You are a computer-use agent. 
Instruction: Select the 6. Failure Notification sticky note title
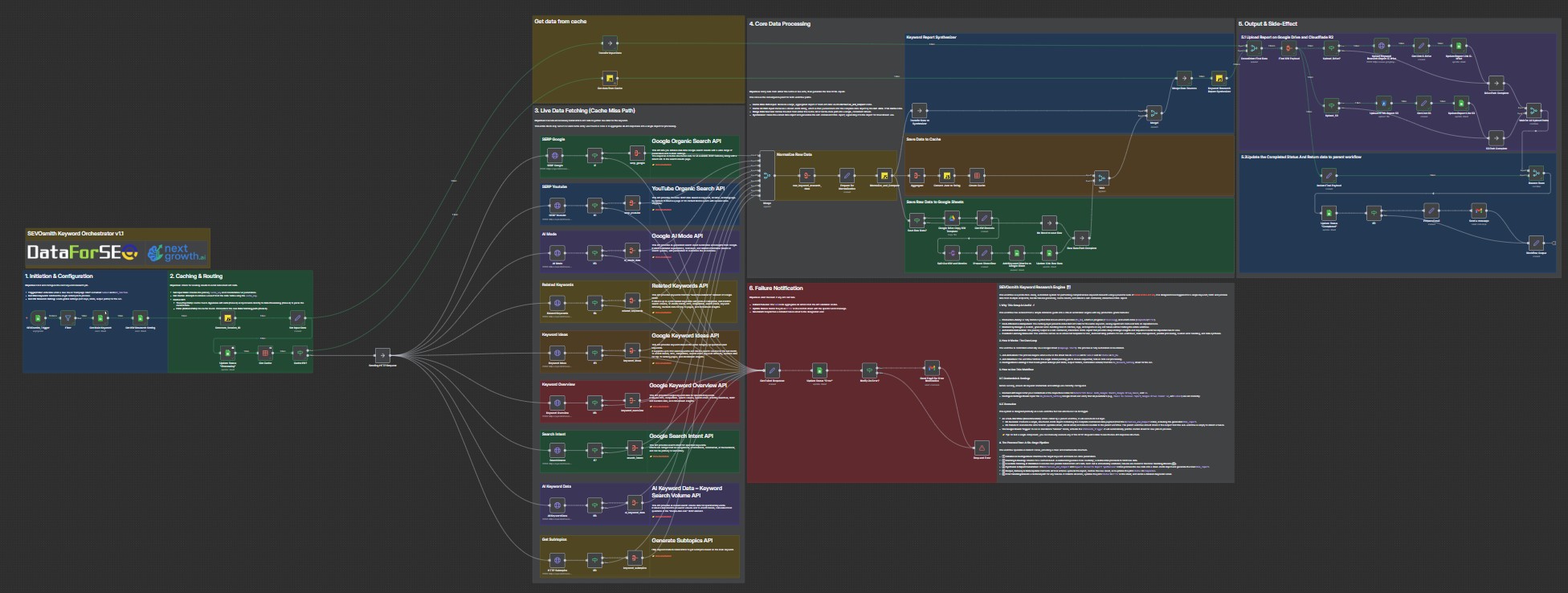(x=776, y=288)
